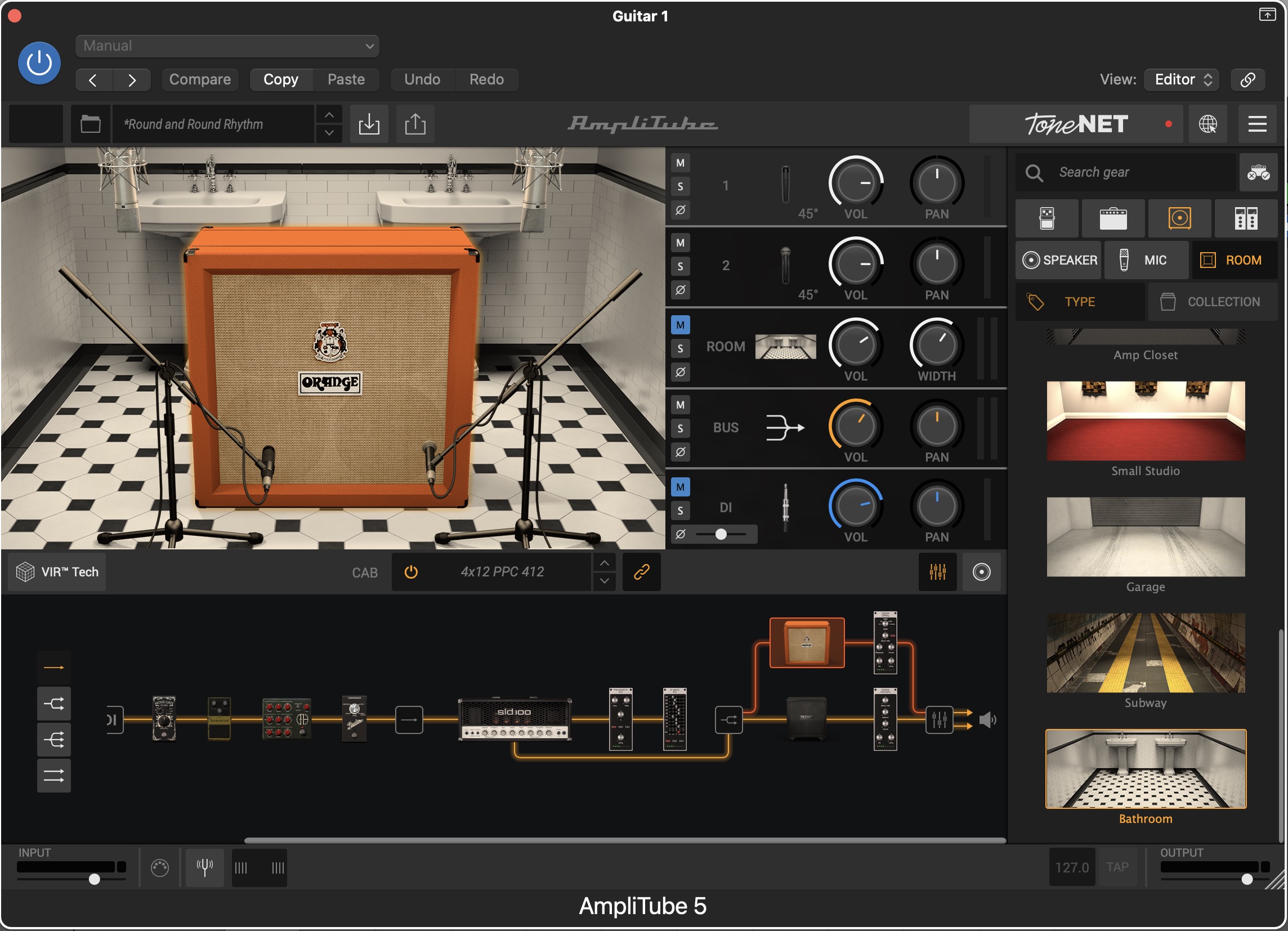Viewport: 1288px width, 931px height.
Task: Click the gear filter icon next to search
Action: (1258, 172)
